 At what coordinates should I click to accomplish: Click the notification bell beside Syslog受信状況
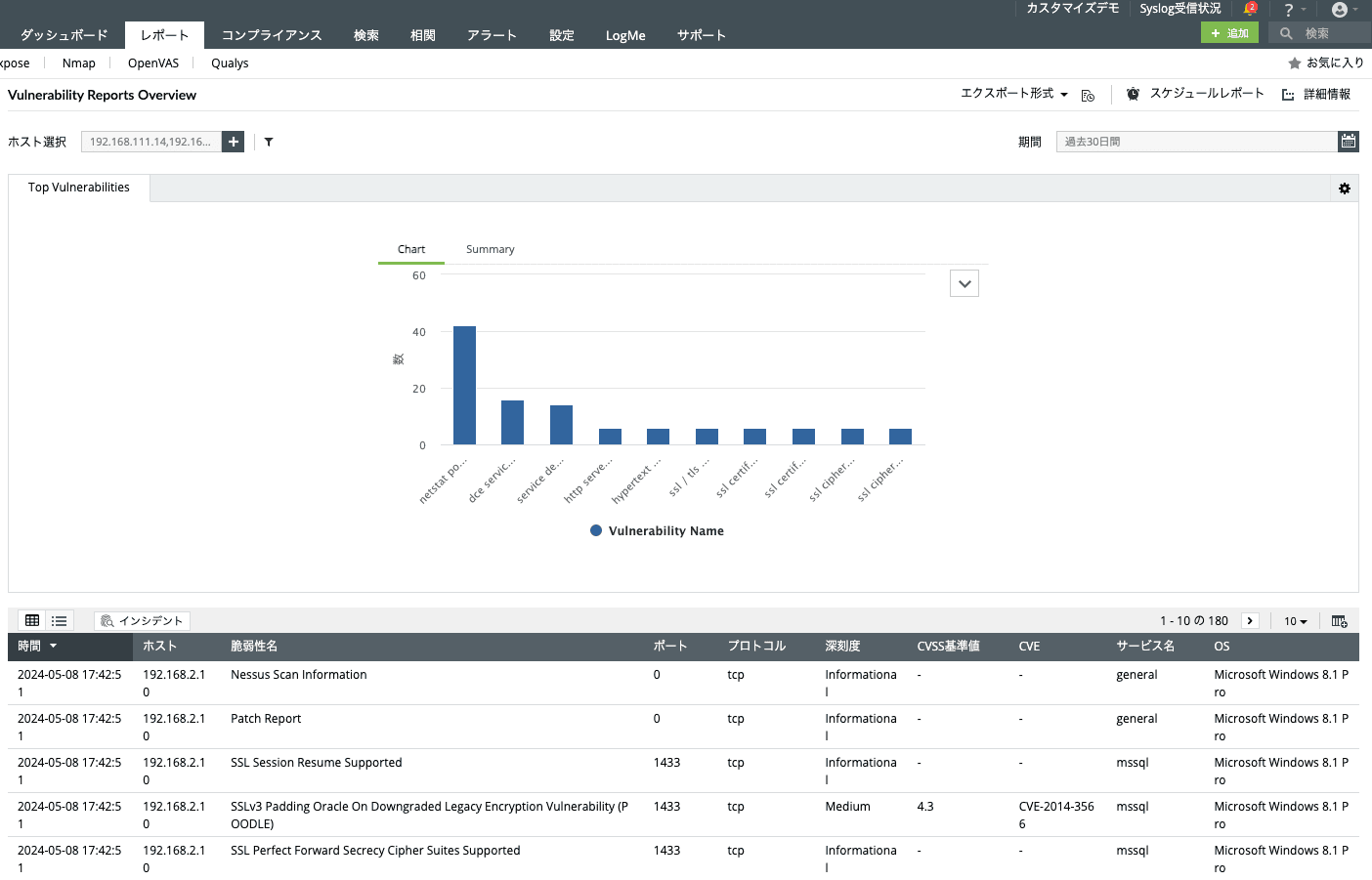coord(1249,8)
